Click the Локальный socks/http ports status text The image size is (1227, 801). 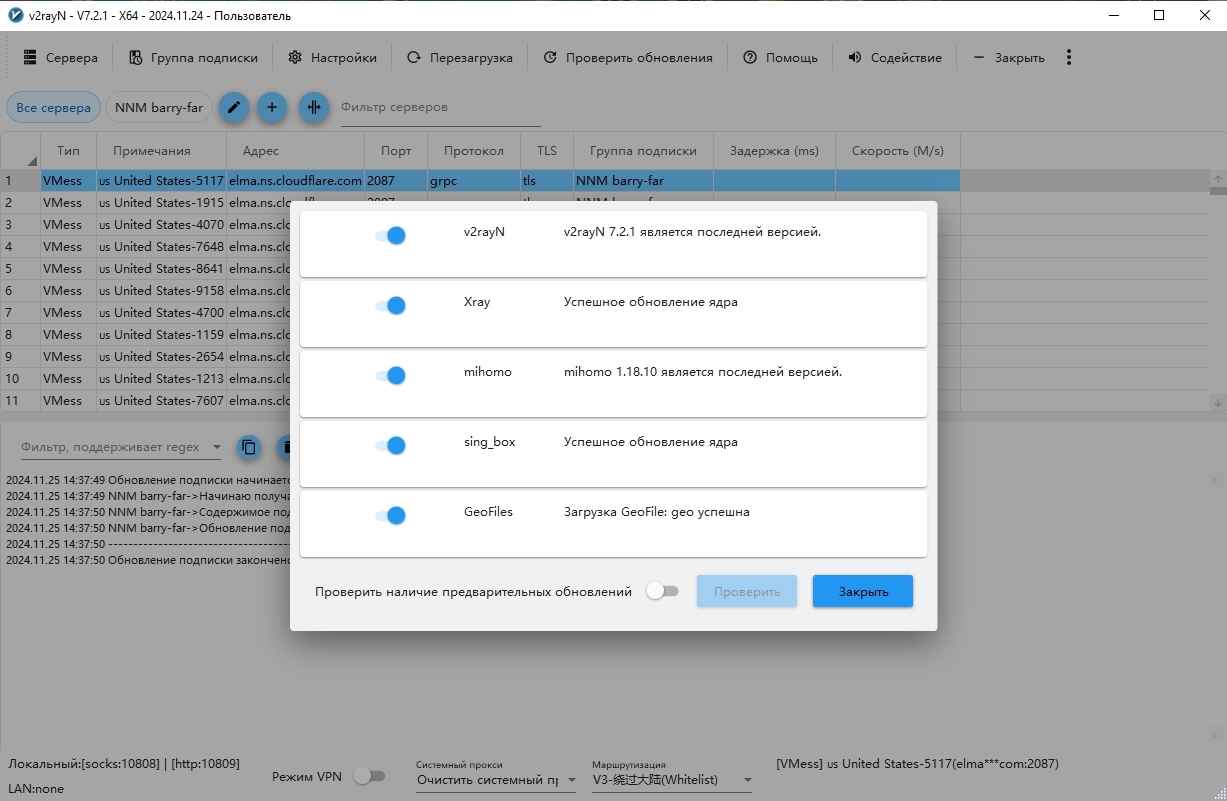coord(124,764)
